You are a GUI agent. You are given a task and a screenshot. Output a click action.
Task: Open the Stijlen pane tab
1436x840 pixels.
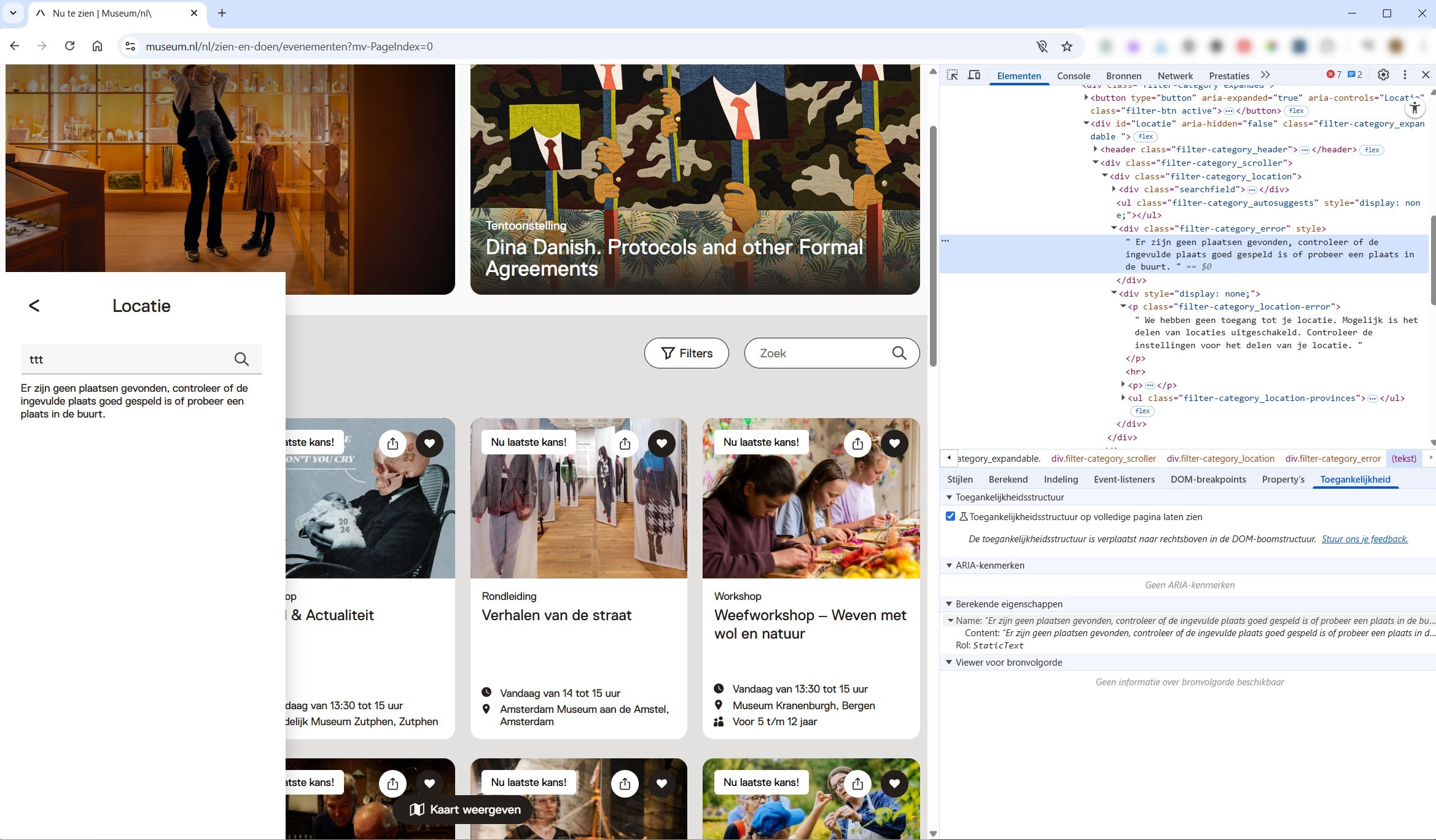click(x=959, y=480)
